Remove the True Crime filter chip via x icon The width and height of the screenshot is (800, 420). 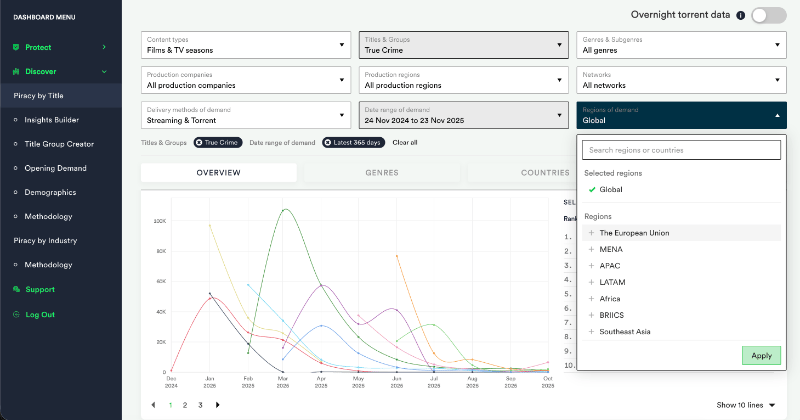click(199, 143)
